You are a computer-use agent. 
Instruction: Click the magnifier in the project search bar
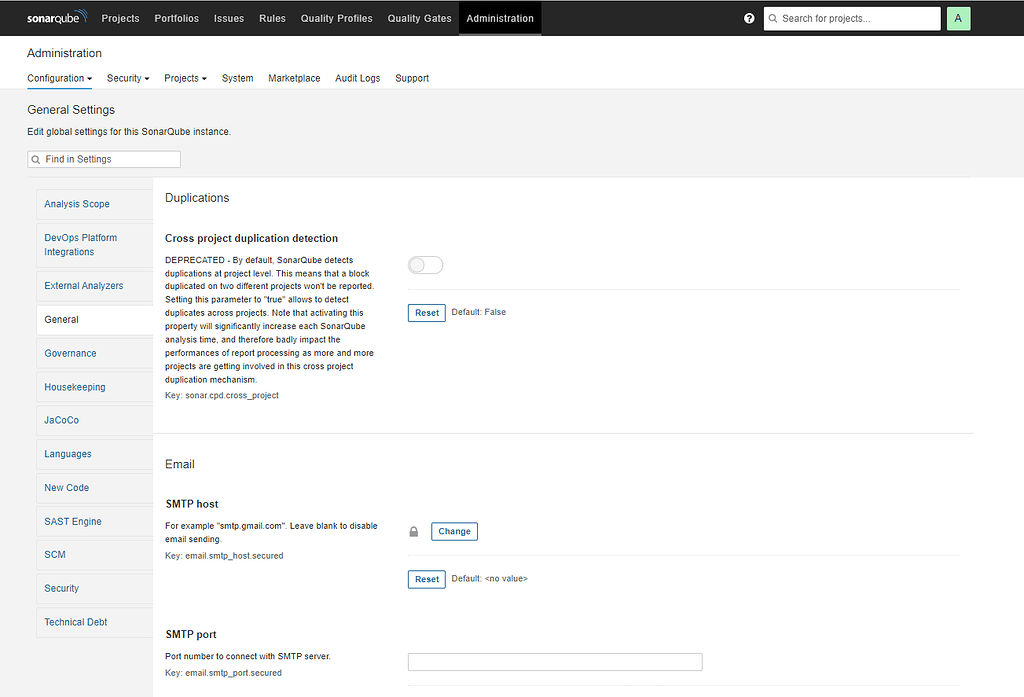(x=774, y=18)
